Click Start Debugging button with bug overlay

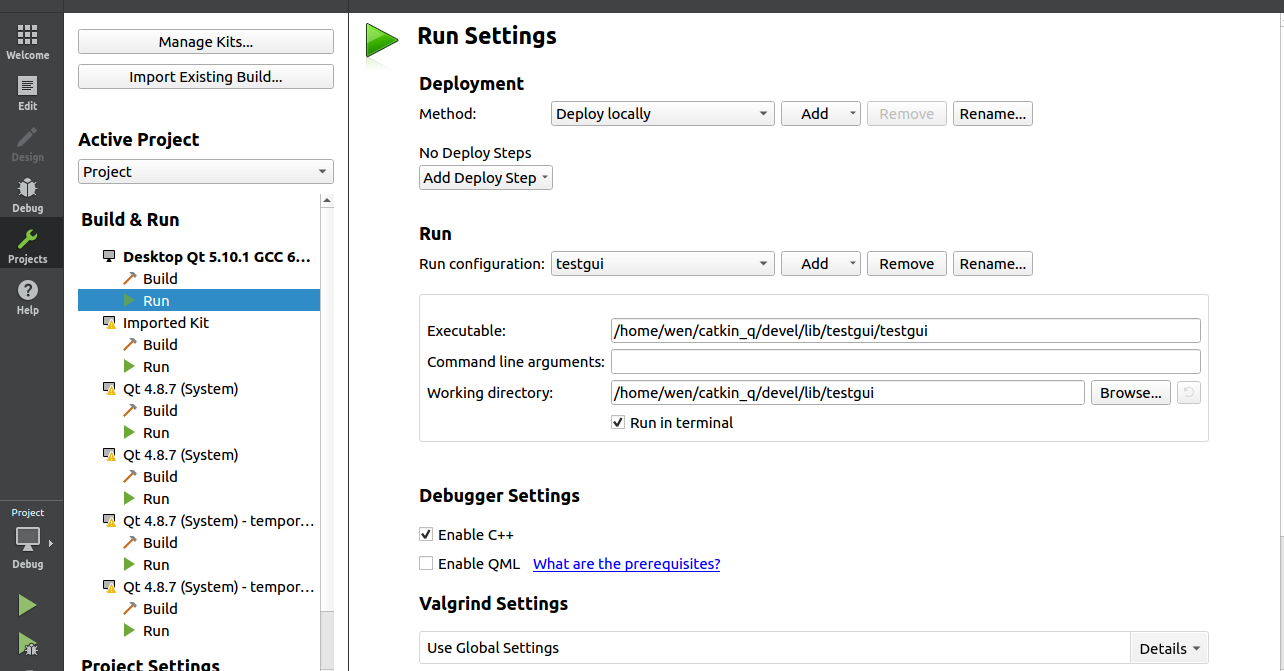coord(28,646)
